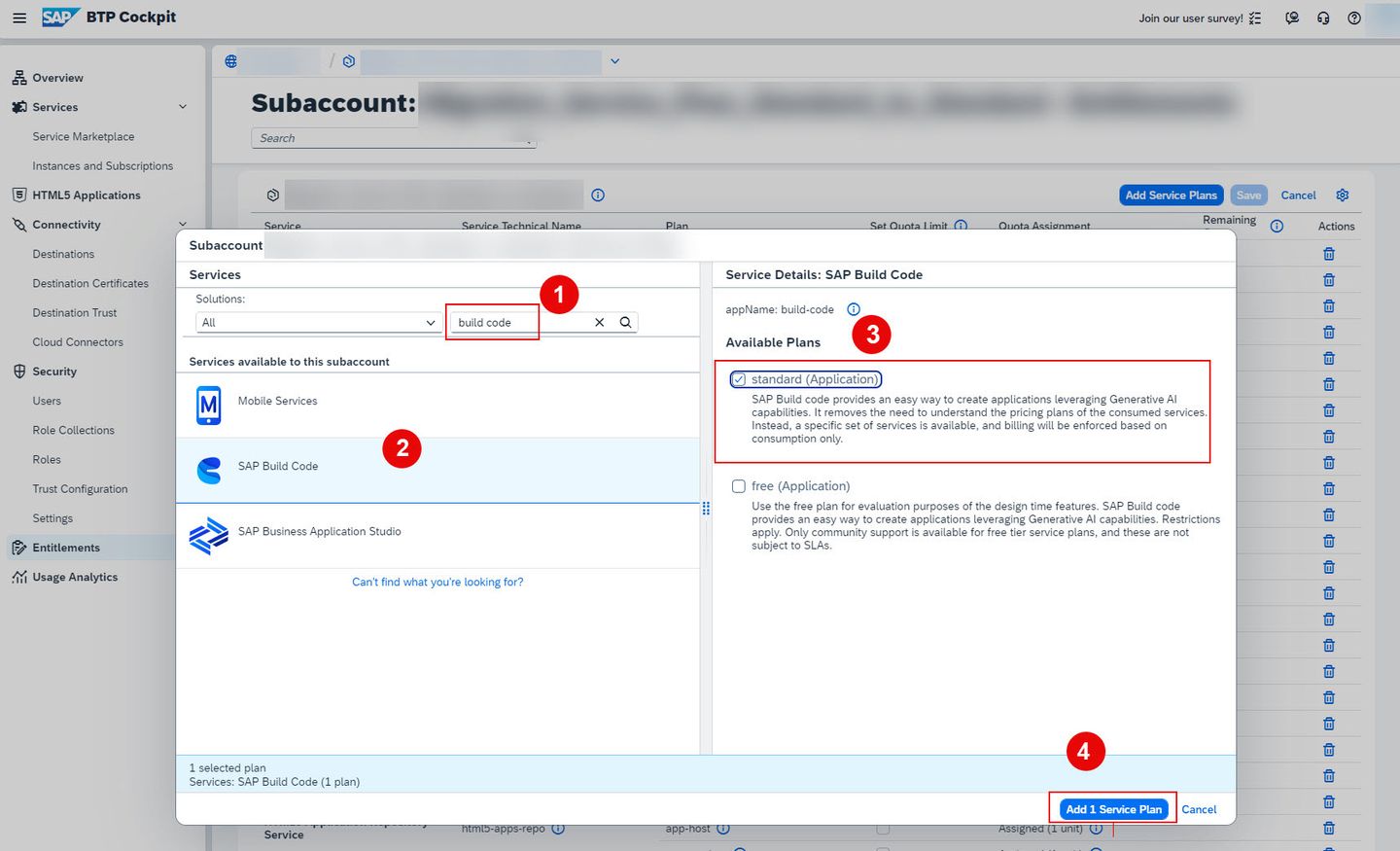Open Roles page
This screenshot has height=851, width=1400.
click(x=47, y=460)
